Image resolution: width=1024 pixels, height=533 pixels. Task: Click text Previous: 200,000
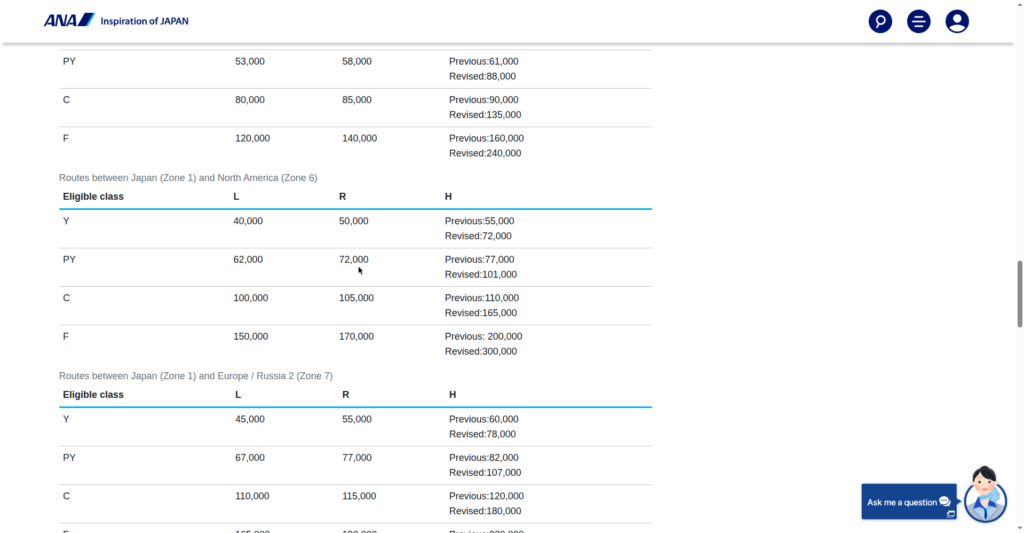[x=483, y=336]
